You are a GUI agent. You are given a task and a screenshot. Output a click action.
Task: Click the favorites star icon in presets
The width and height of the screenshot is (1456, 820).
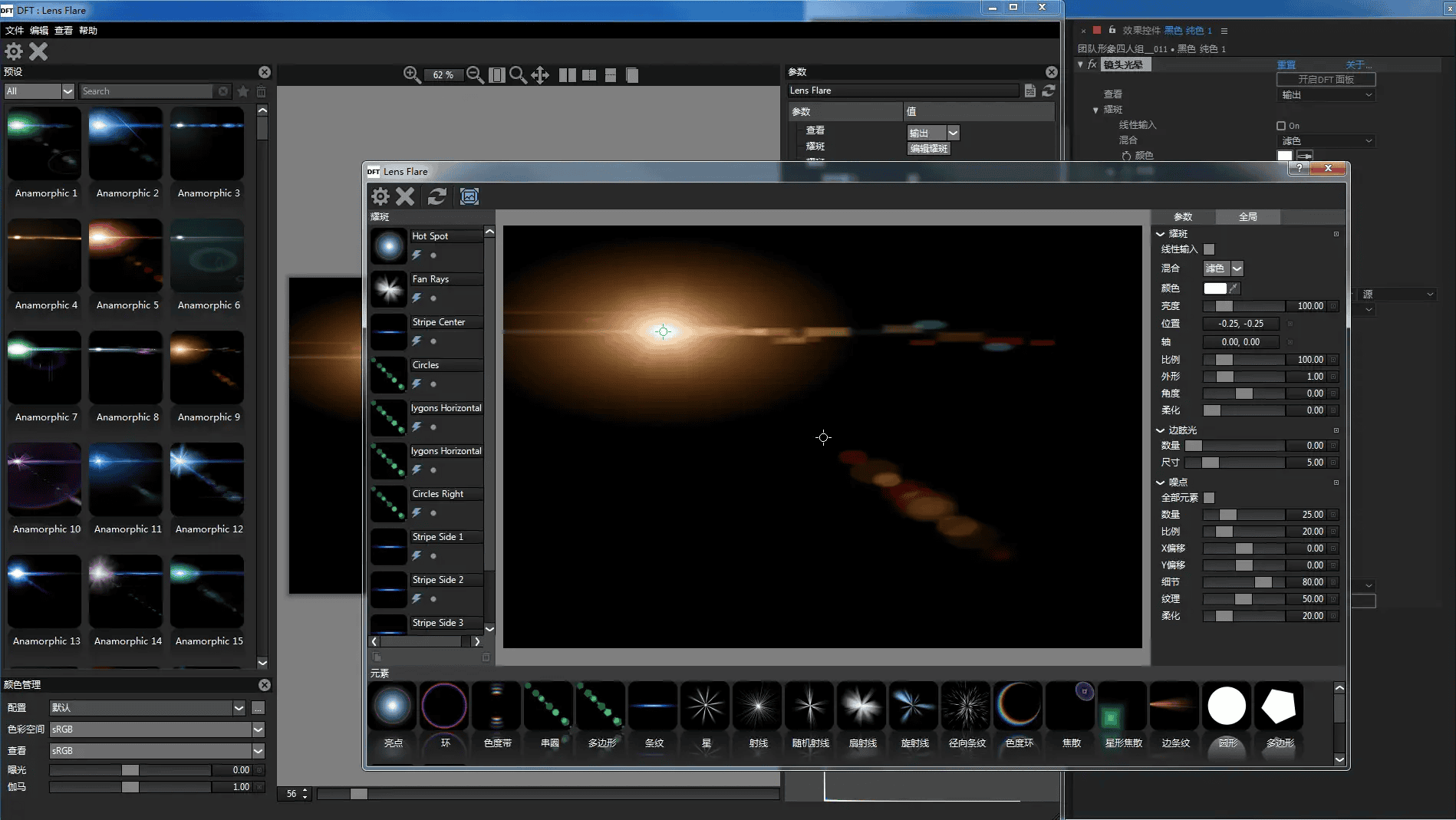243,91
